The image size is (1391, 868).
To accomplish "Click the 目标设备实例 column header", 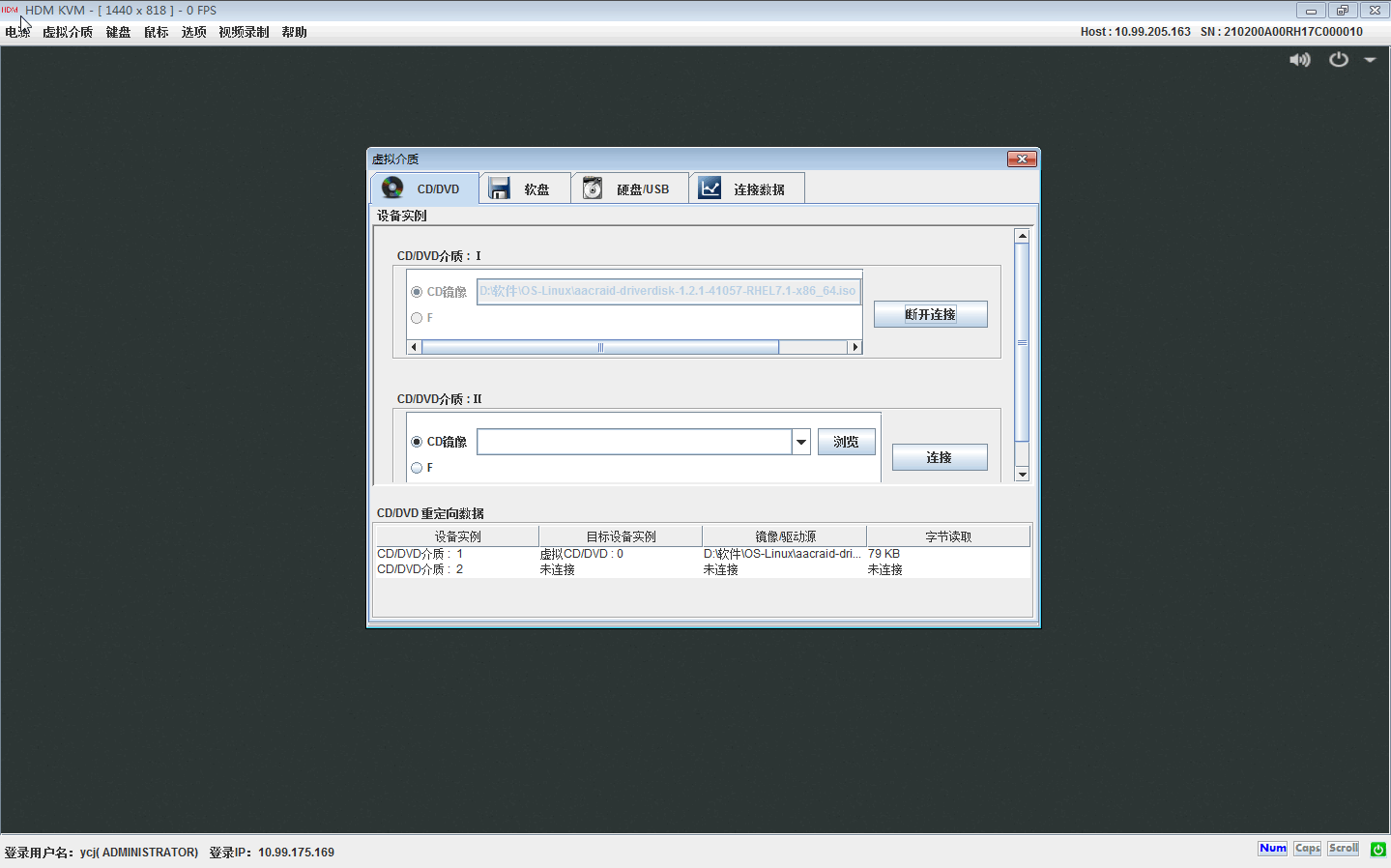I will pyautogui.click(x=621, y=536).
